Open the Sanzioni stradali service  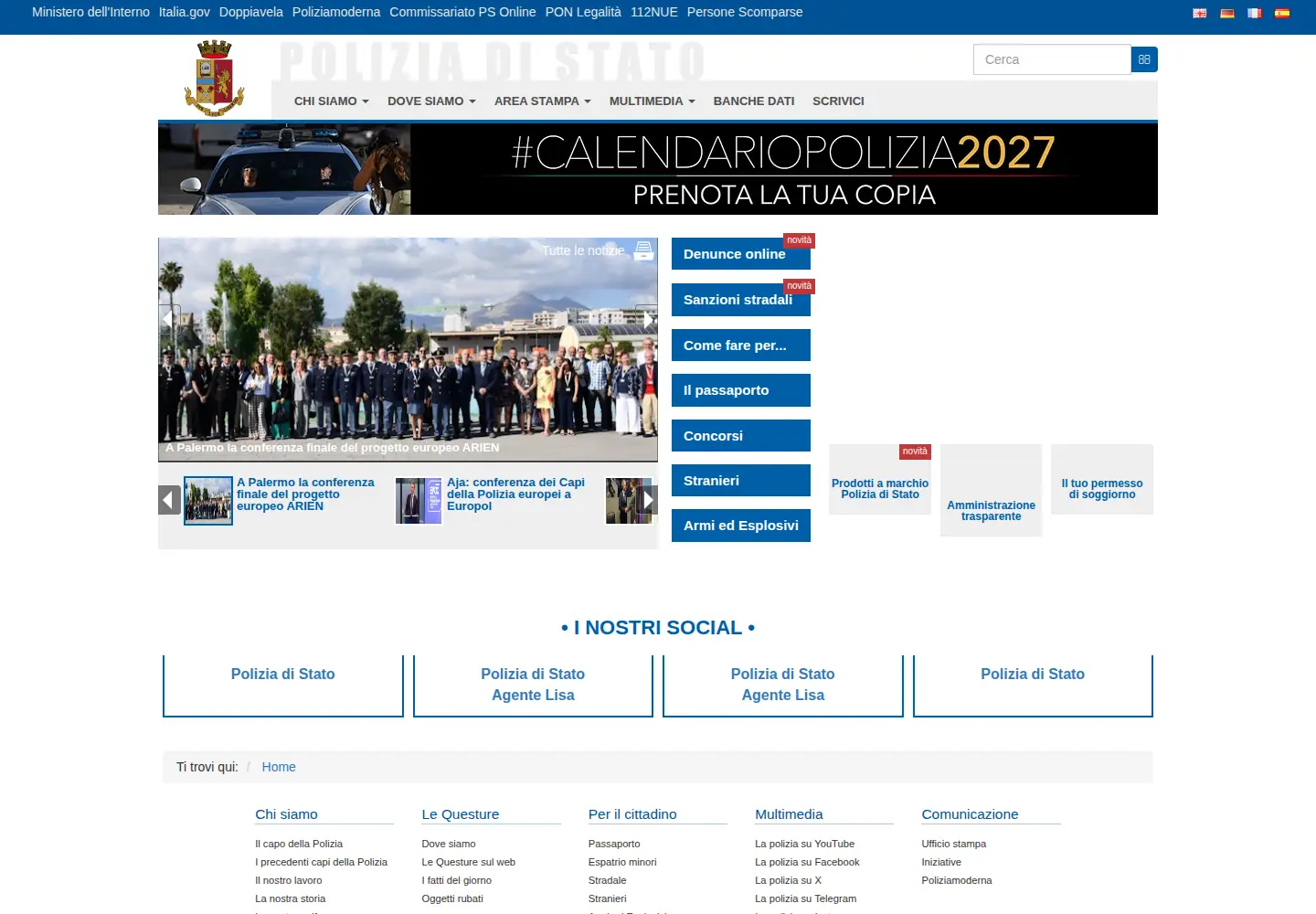tap(741, 300)
